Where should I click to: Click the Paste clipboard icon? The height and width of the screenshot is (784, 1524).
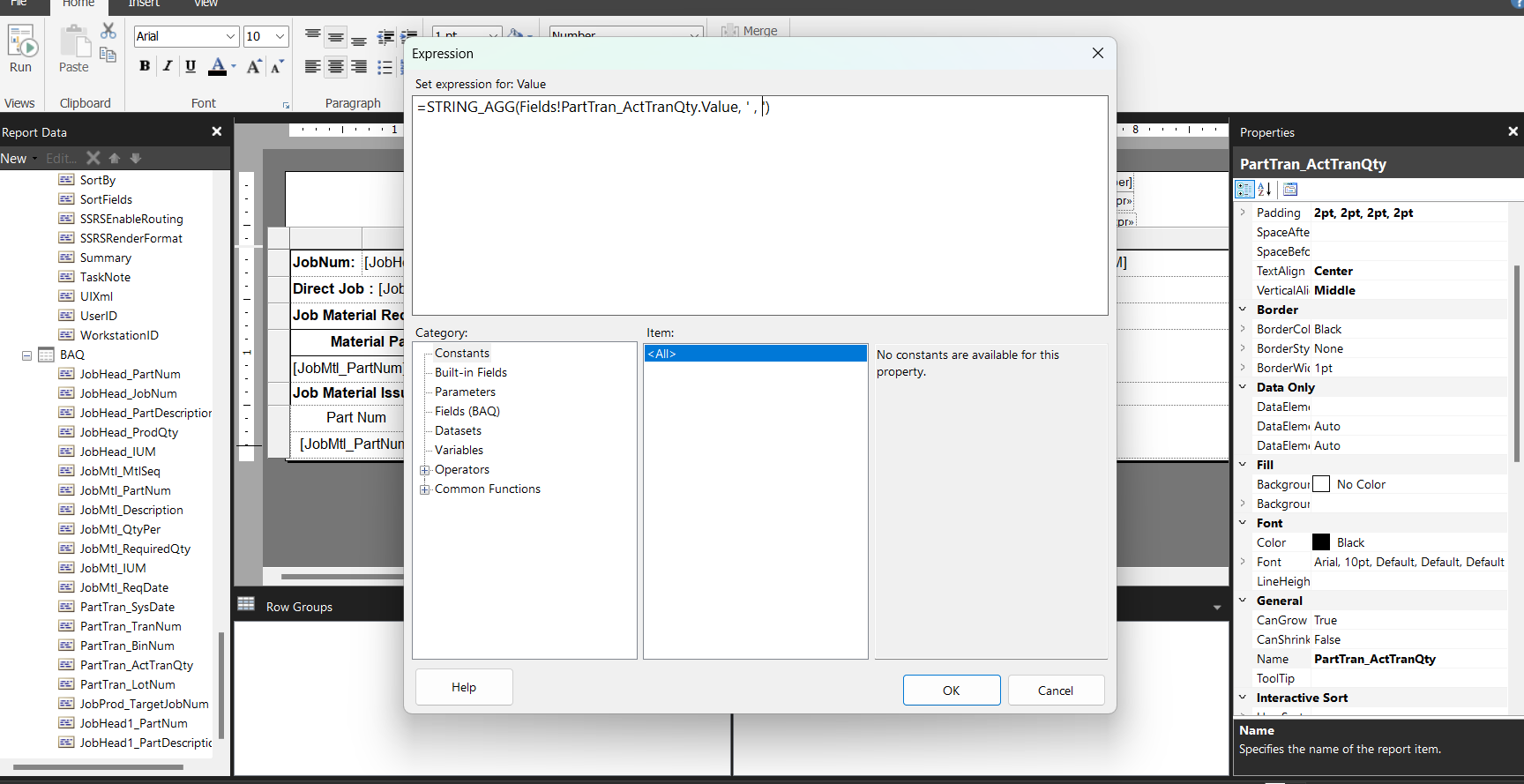pos(74,41)
